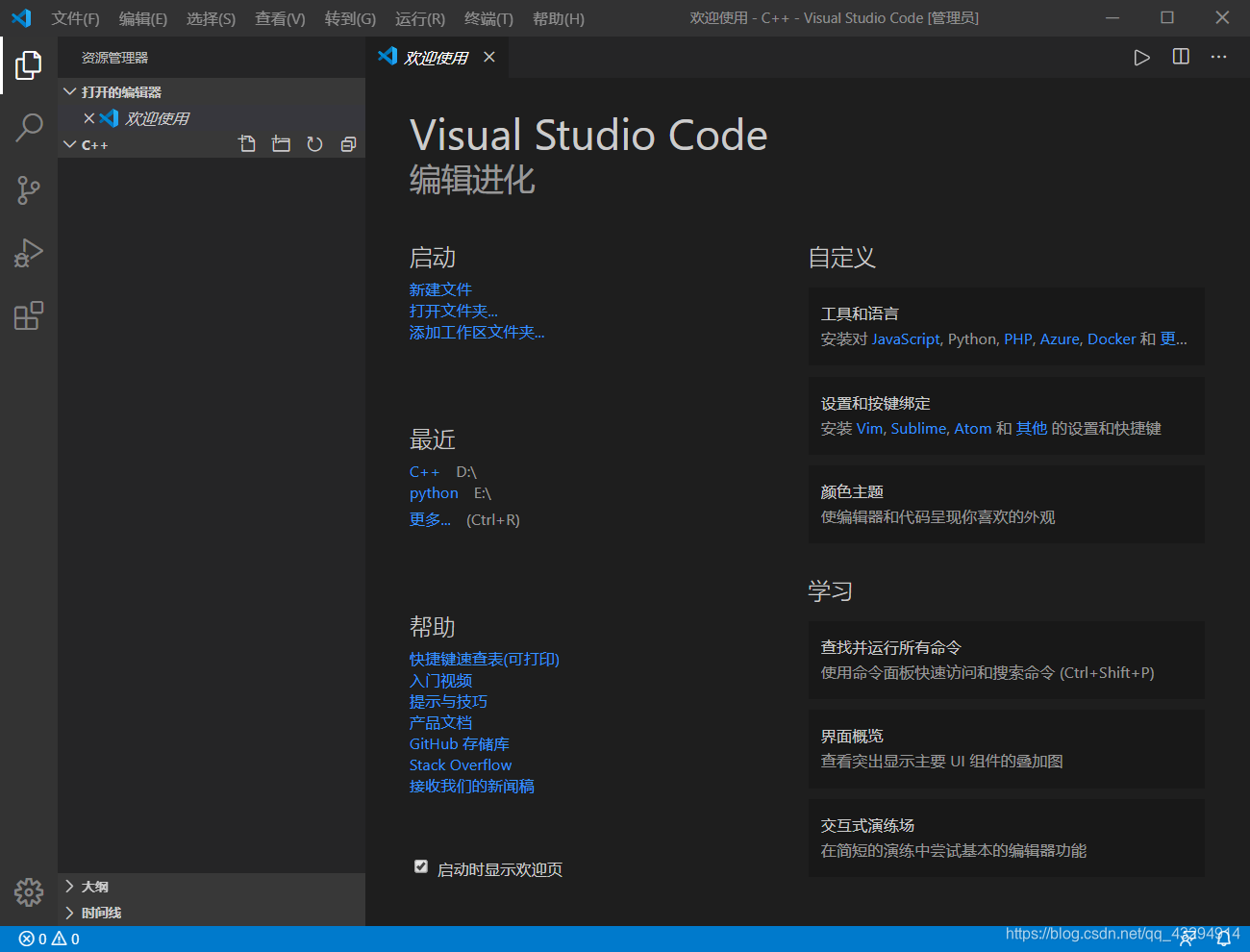Toggle the 启动时显示欢迎页 checkbox
This screenshot has height=952, width=1250.
[421, 866]
